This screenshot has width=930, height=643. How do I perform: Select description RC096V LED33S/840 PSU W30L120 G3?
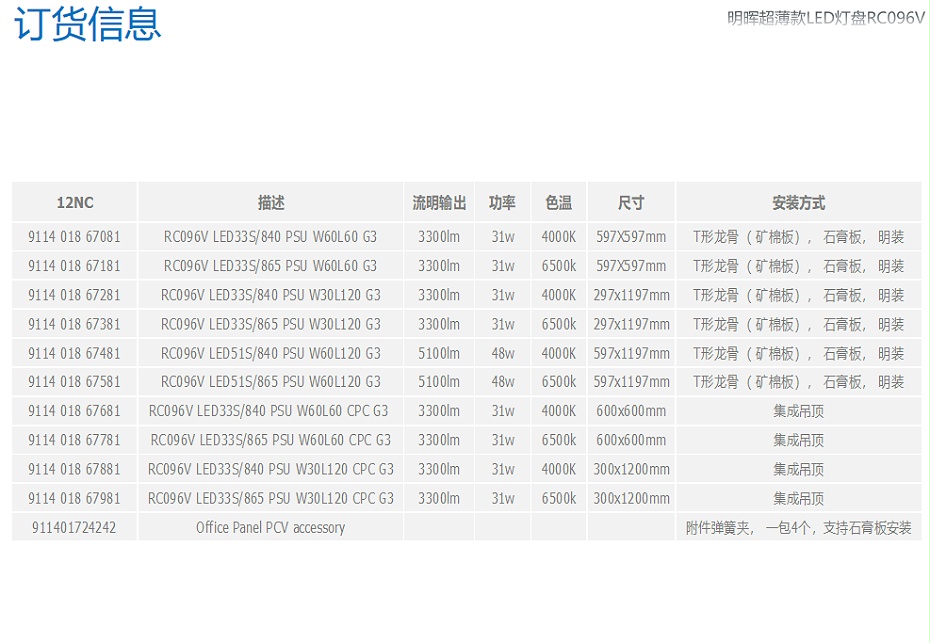click(x=270, y=295)
